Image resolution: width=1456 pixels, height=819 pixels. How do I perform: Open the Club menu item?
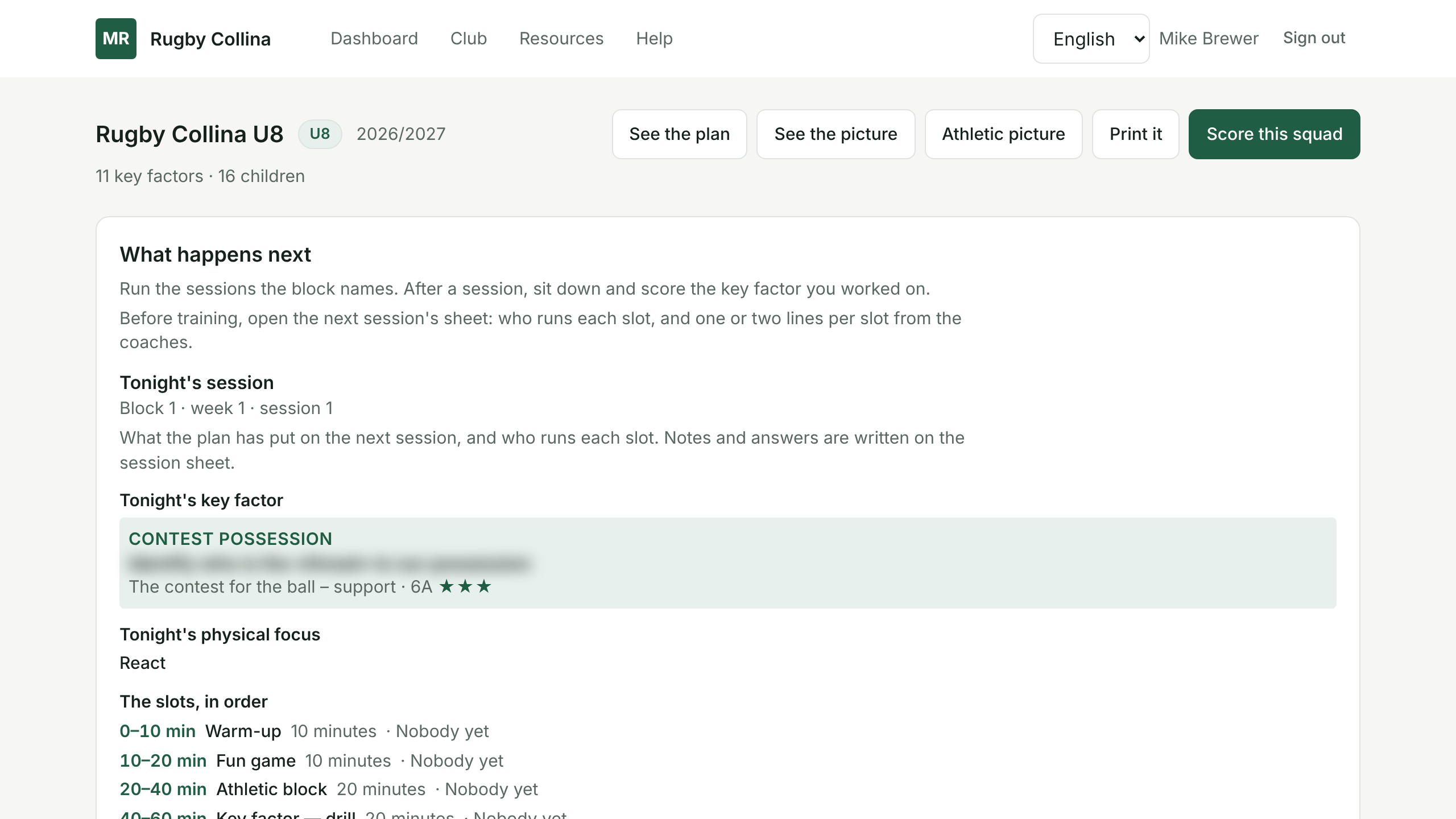pyautogui.click(x=469, y=38)
